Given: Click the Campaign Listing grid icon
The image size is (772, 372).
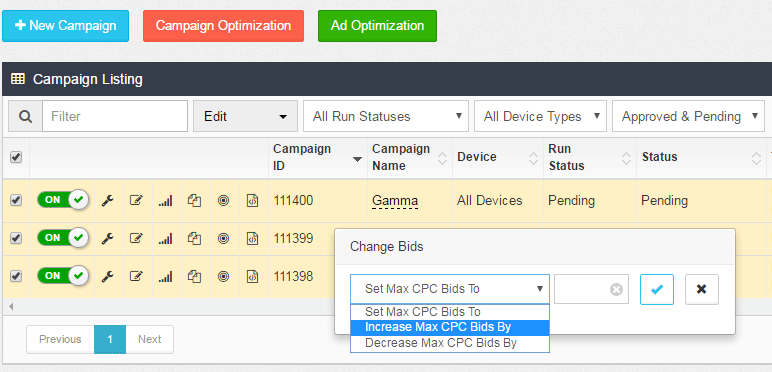Looking at the screenshot, I should pos(18,79).
